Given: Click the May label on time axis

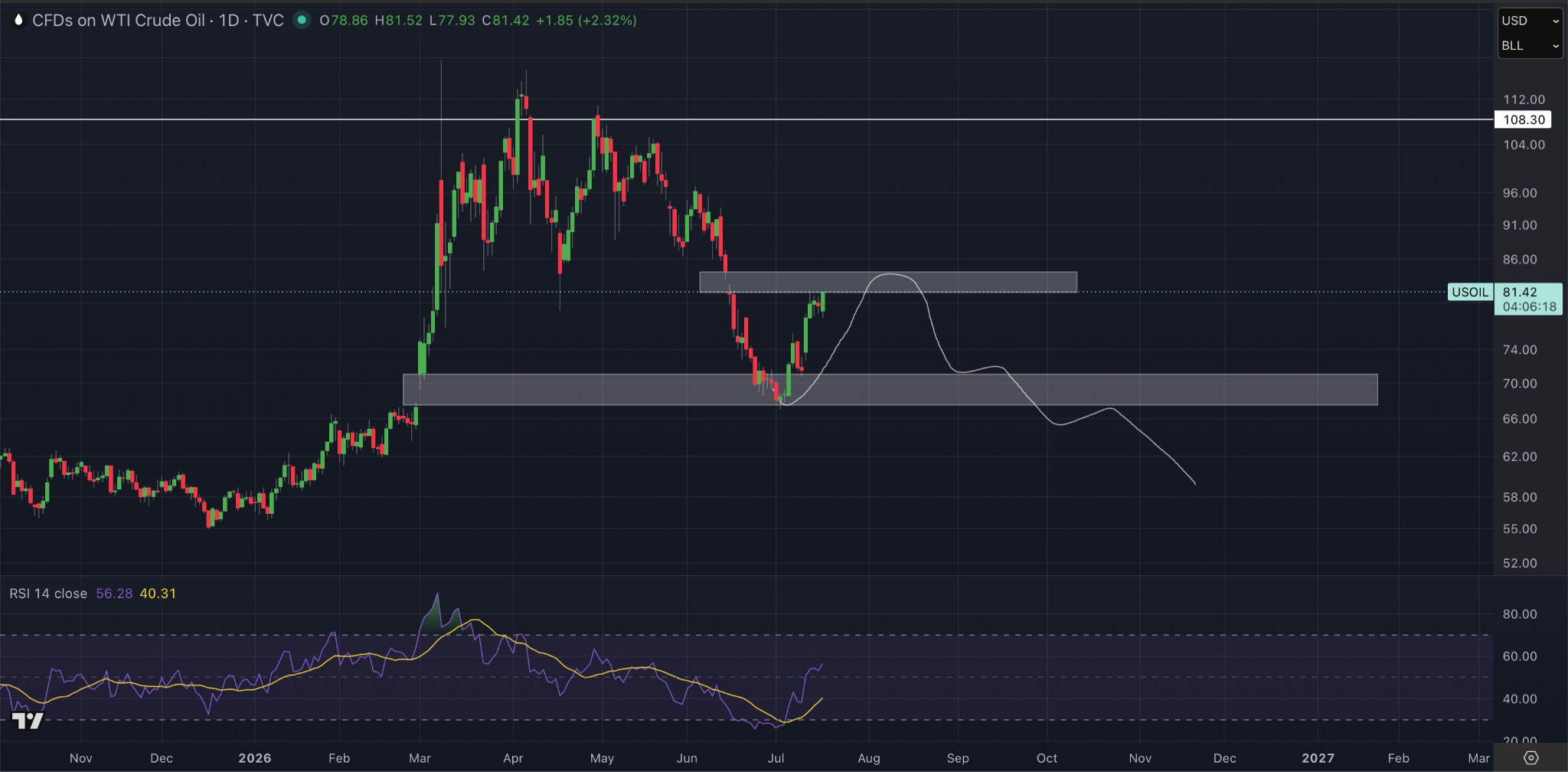Looking at the screenshot, I should click(x=603, y=758).
